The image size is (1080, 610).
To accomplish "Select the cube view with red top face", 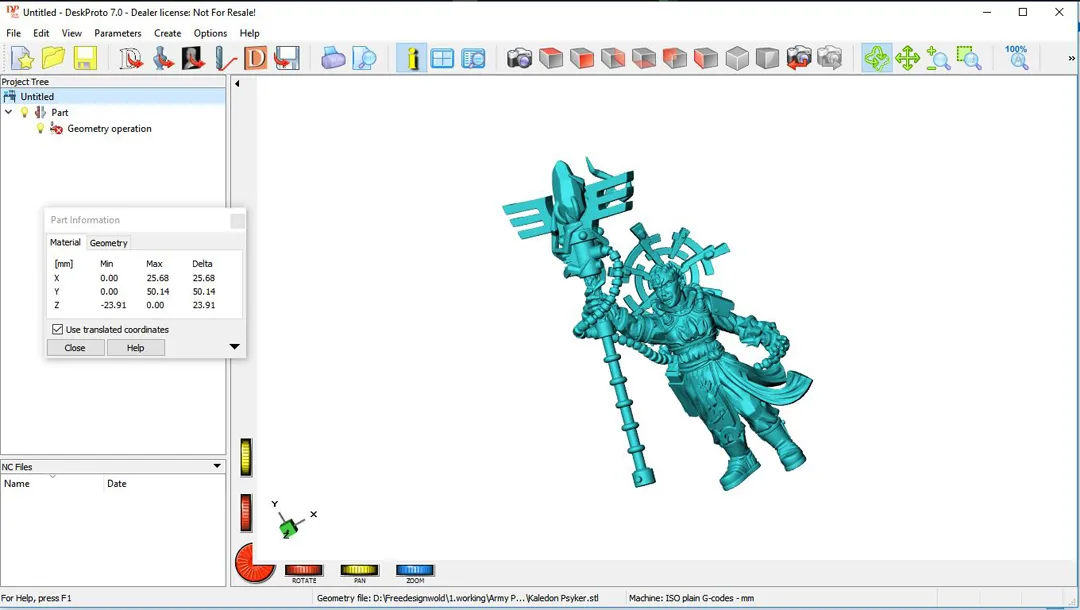I will tap(550, 59).
